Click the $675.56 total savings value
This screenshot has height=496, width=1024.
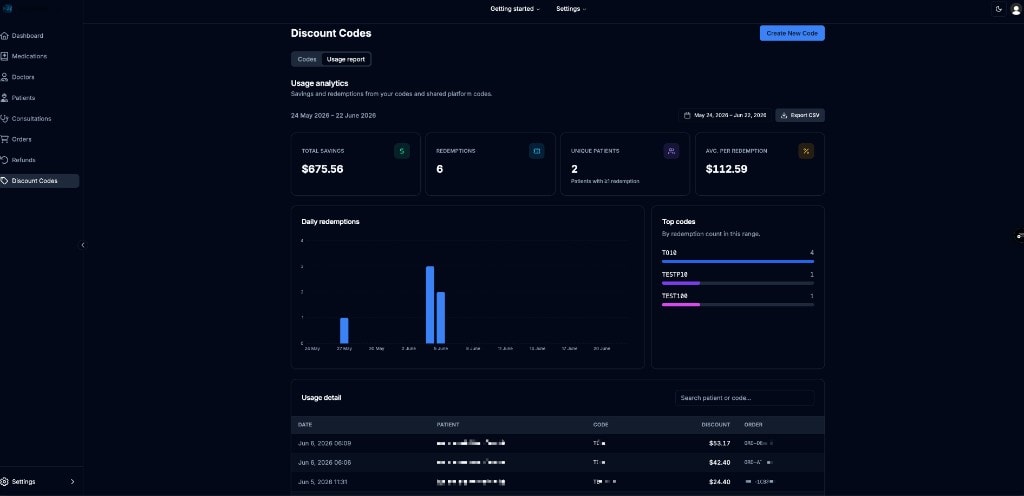point(322,169)
